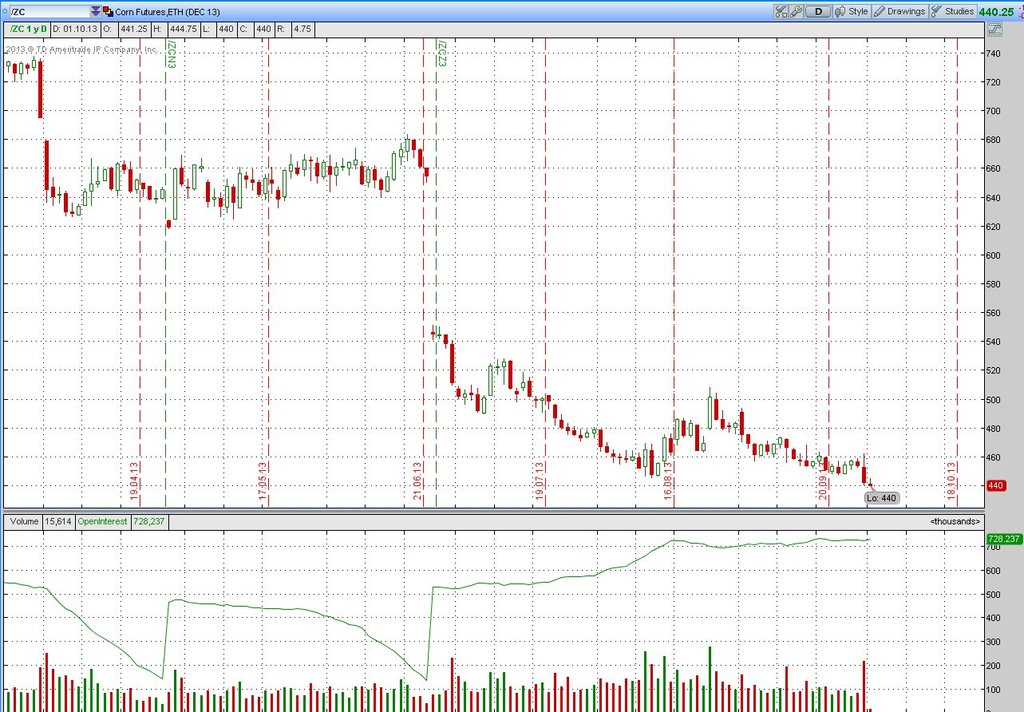Click the open interest value 728,237

149,521
